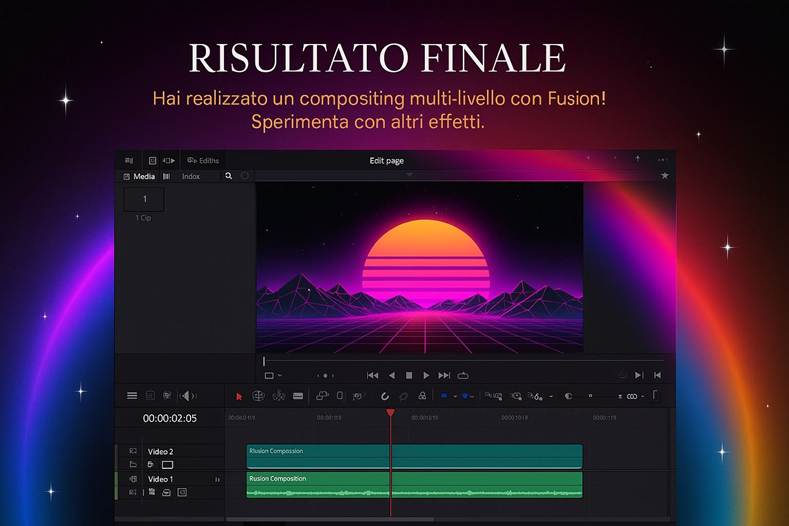Click the chain link icon at the toolbar's right
The image size is (789, 526).
tap(632, 397)
